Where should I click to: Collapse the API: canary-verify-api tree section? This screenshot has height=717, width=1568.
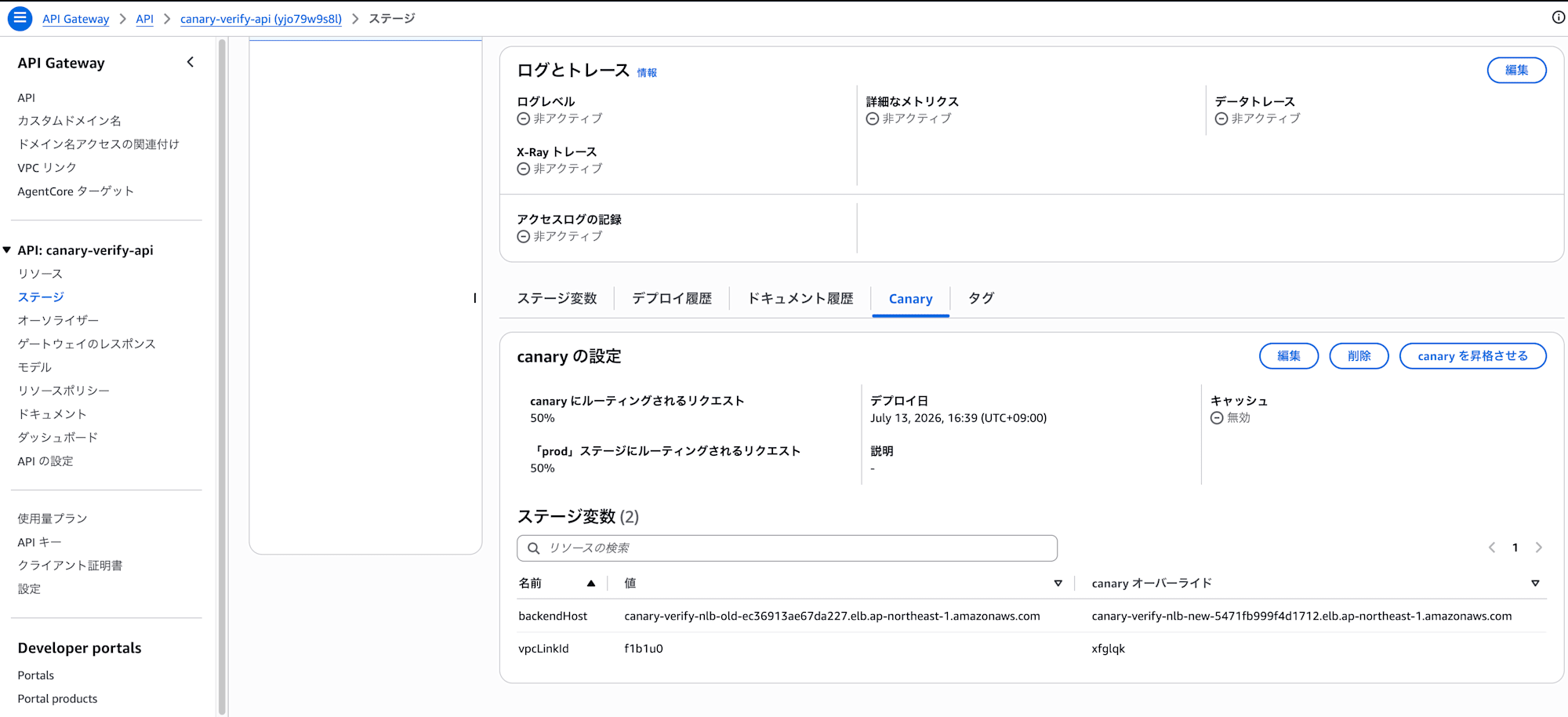[x=7, y=250]
